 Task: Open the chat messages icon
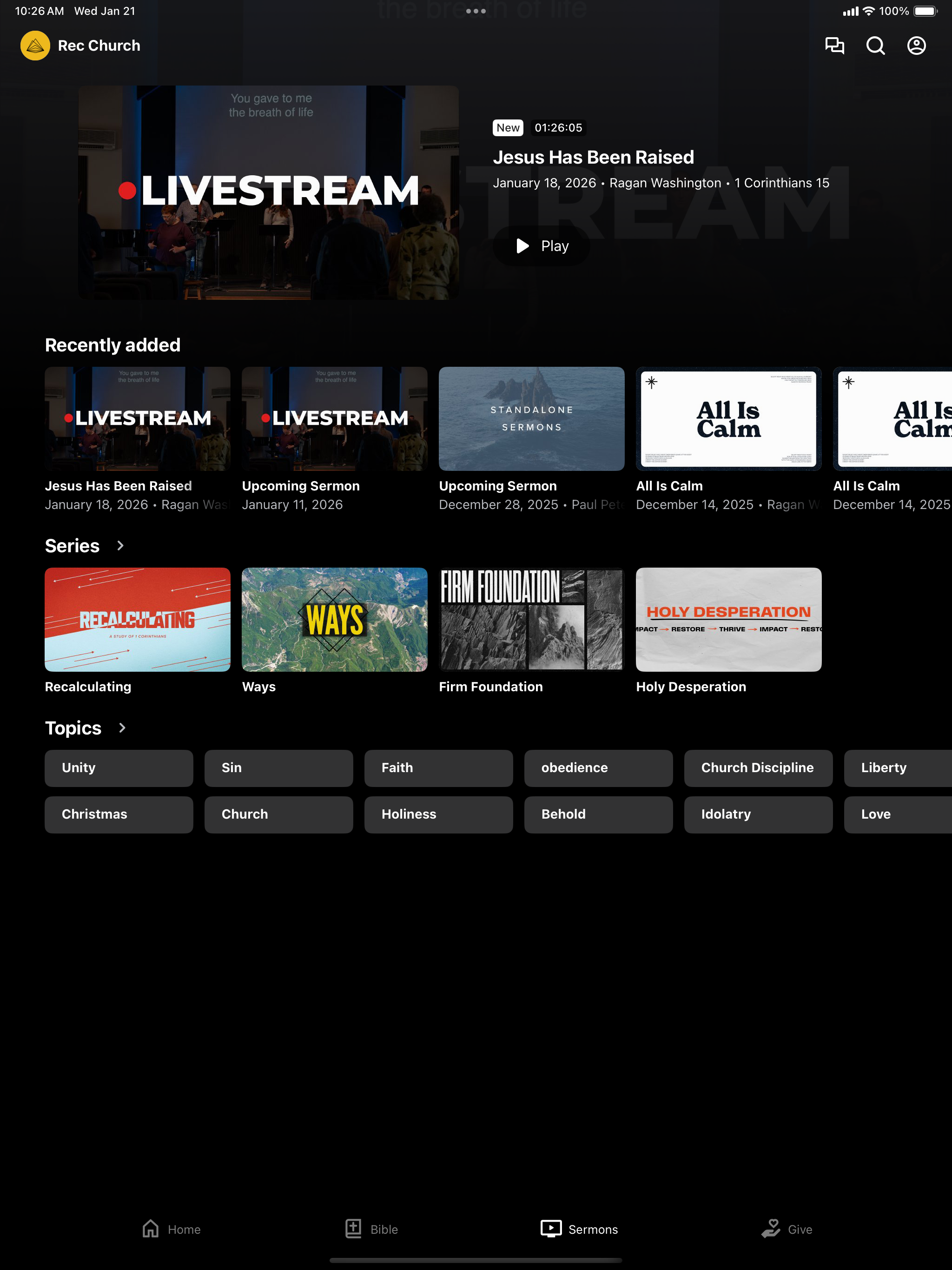pyautogui.click(x=834, y=46)
